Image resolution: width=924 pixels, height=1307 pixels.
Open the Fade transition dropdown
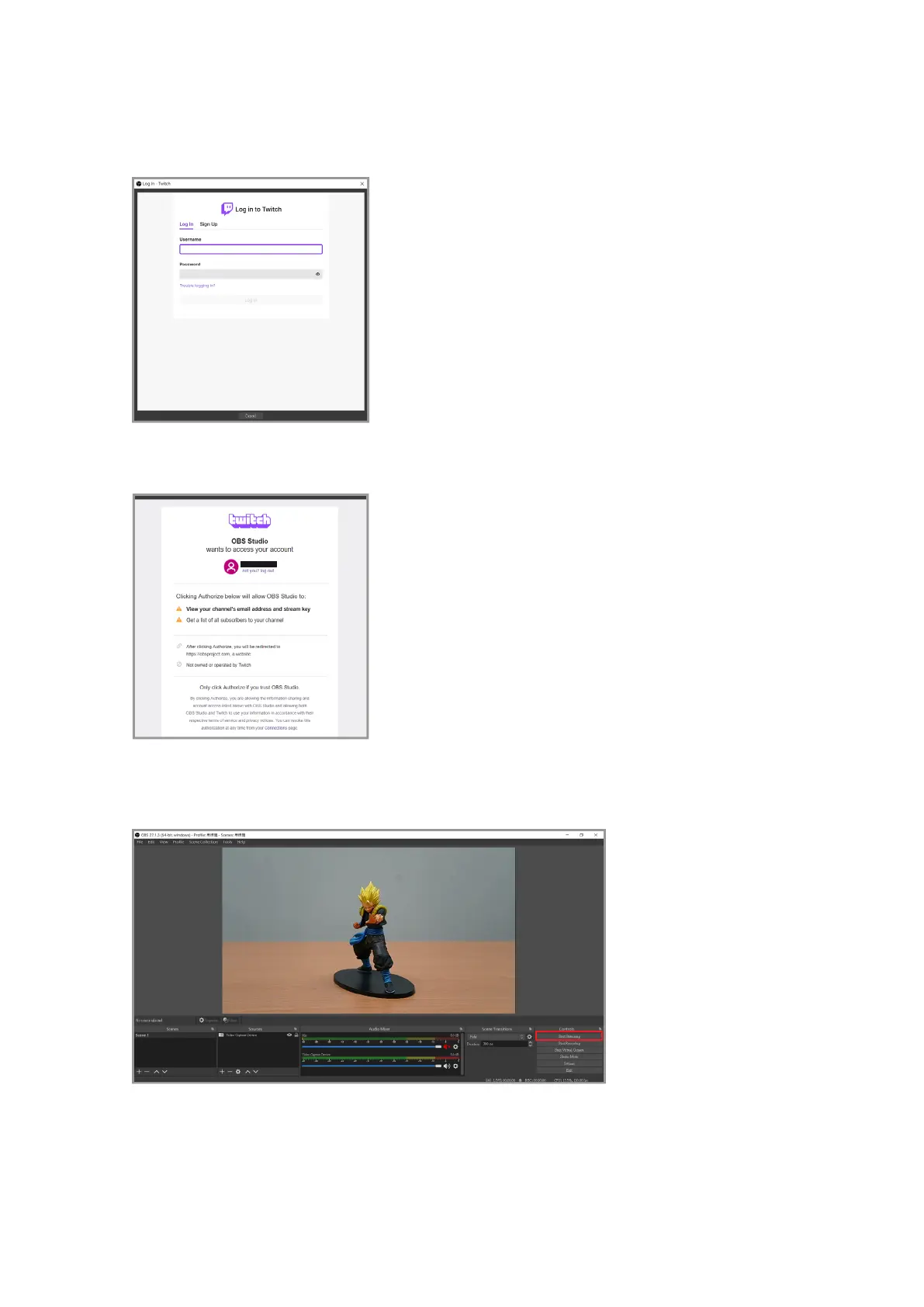tap(497, 1036)
